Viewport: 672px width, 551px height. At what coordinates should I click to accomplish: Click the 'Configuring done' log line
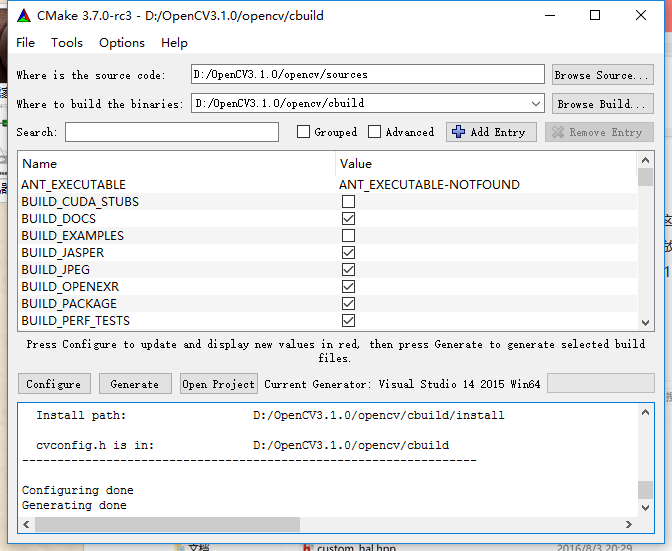78,490
